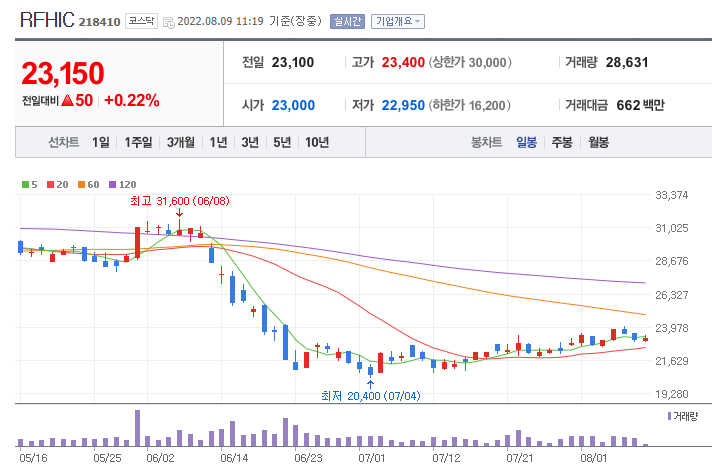Click the tallest volume bar near 06/02
This screenshot has width=712, height=468.
(138, 428)
